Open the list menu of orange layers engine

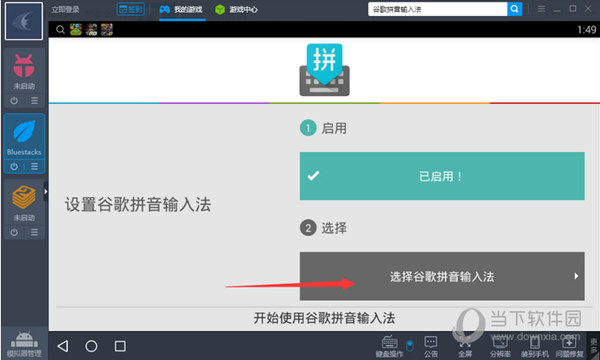tap(34, 232)
